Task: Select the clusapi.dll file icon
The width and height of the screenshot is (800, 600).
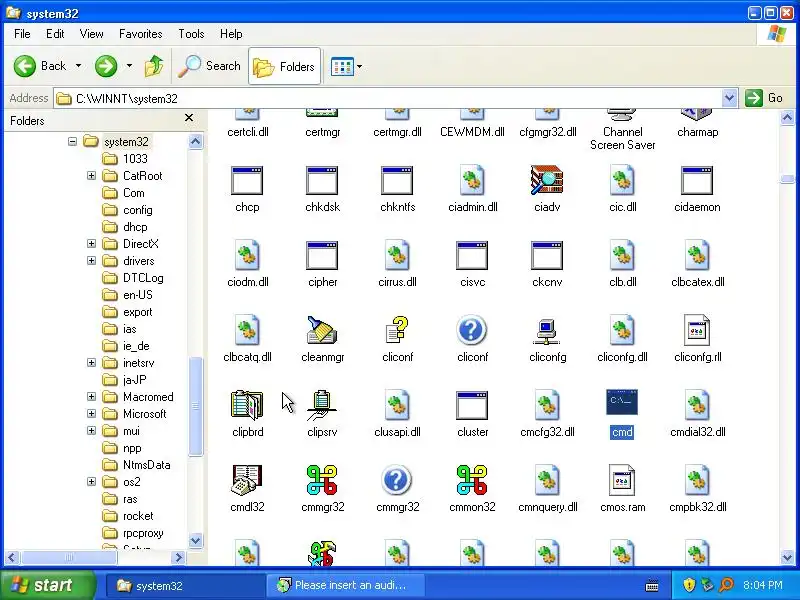Action: (397, 405)
